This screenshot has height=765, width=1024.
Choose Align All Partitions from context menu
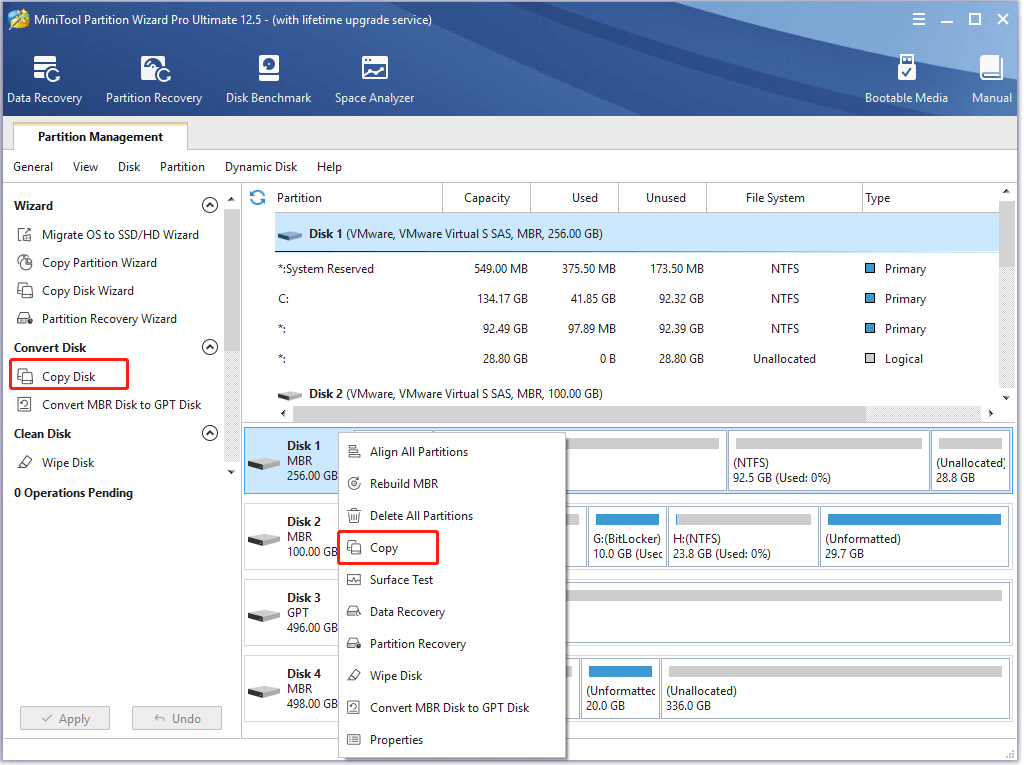(x=452, y=451)
